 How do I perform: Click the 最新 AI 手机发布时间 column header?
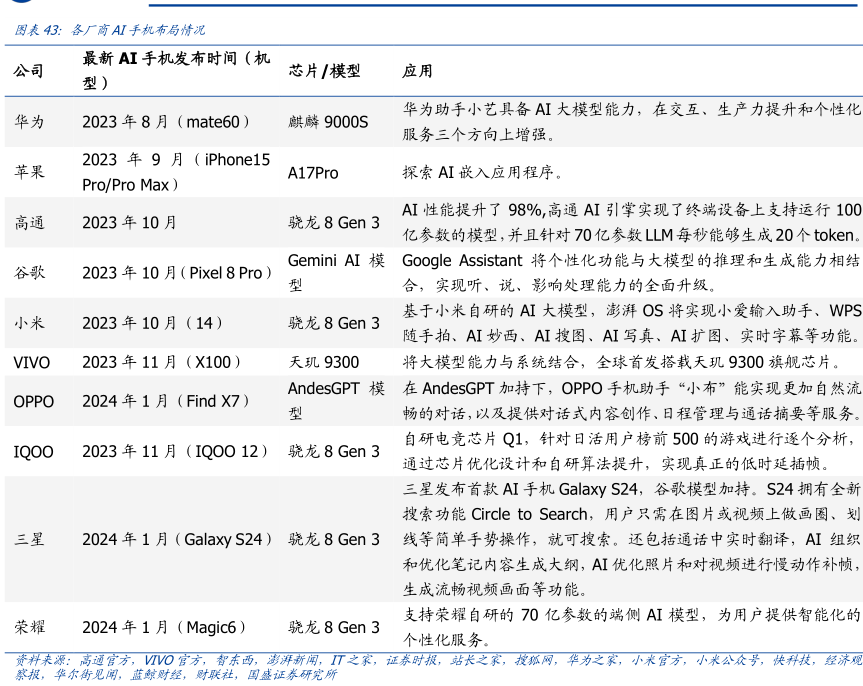(x=176, y=71)
